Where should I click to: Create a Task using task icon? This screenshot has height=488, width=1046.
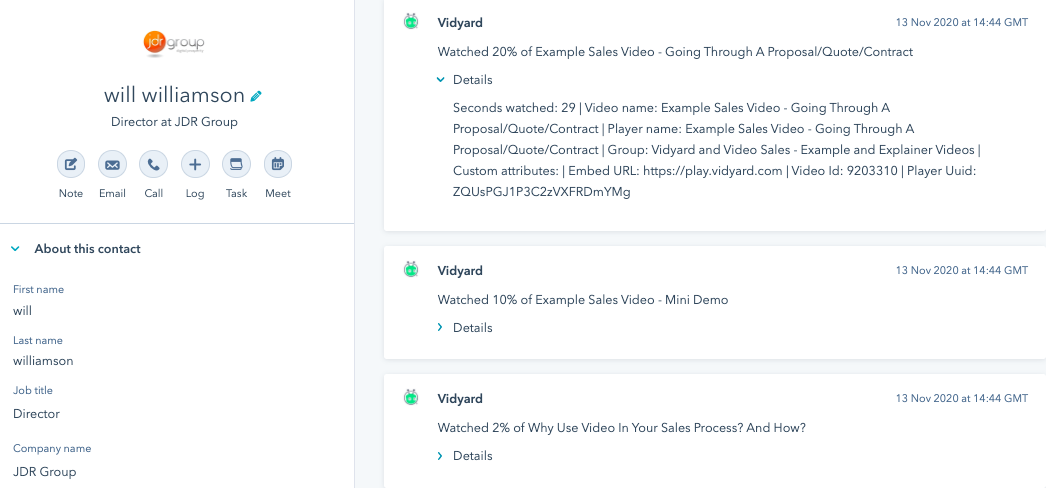pos(236,165)
